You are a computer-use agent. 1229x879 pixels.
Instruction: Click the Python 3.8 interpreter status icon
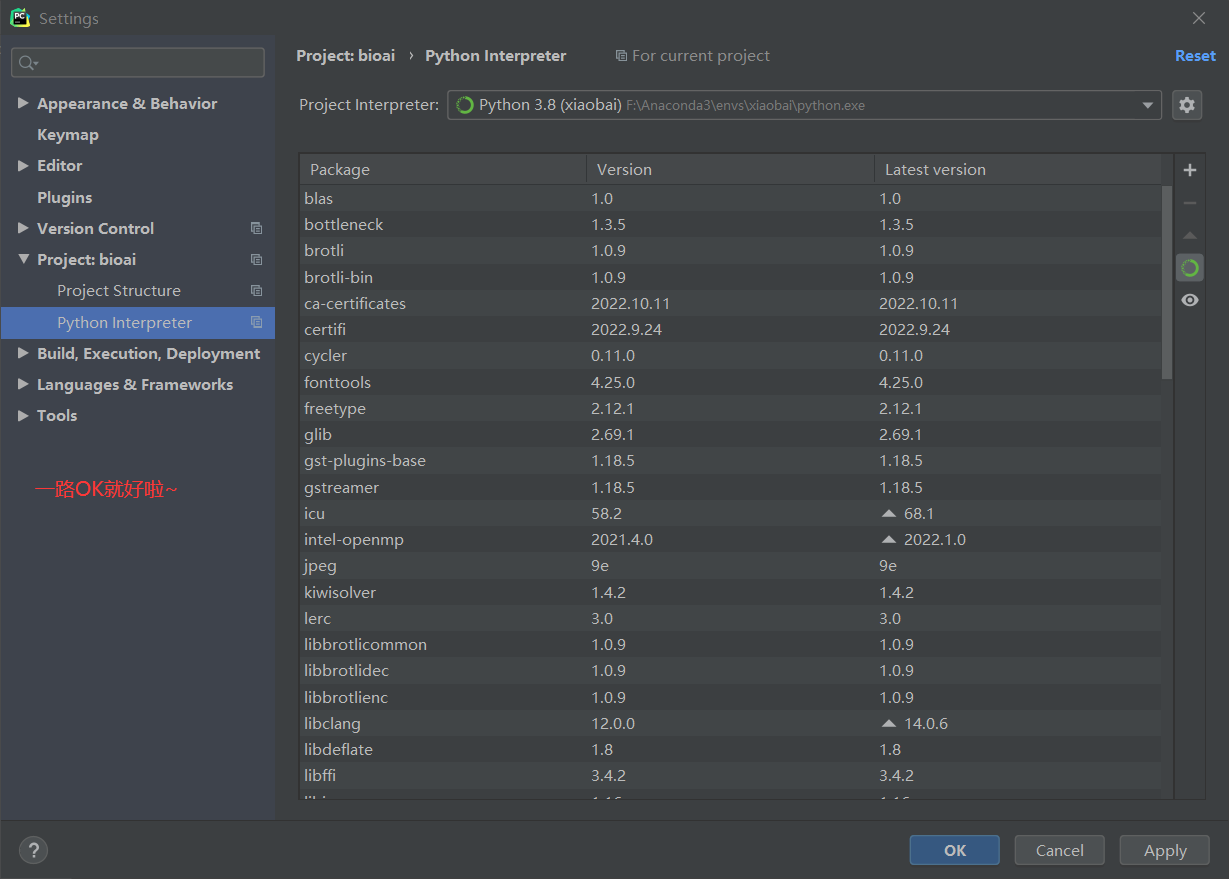465,105
